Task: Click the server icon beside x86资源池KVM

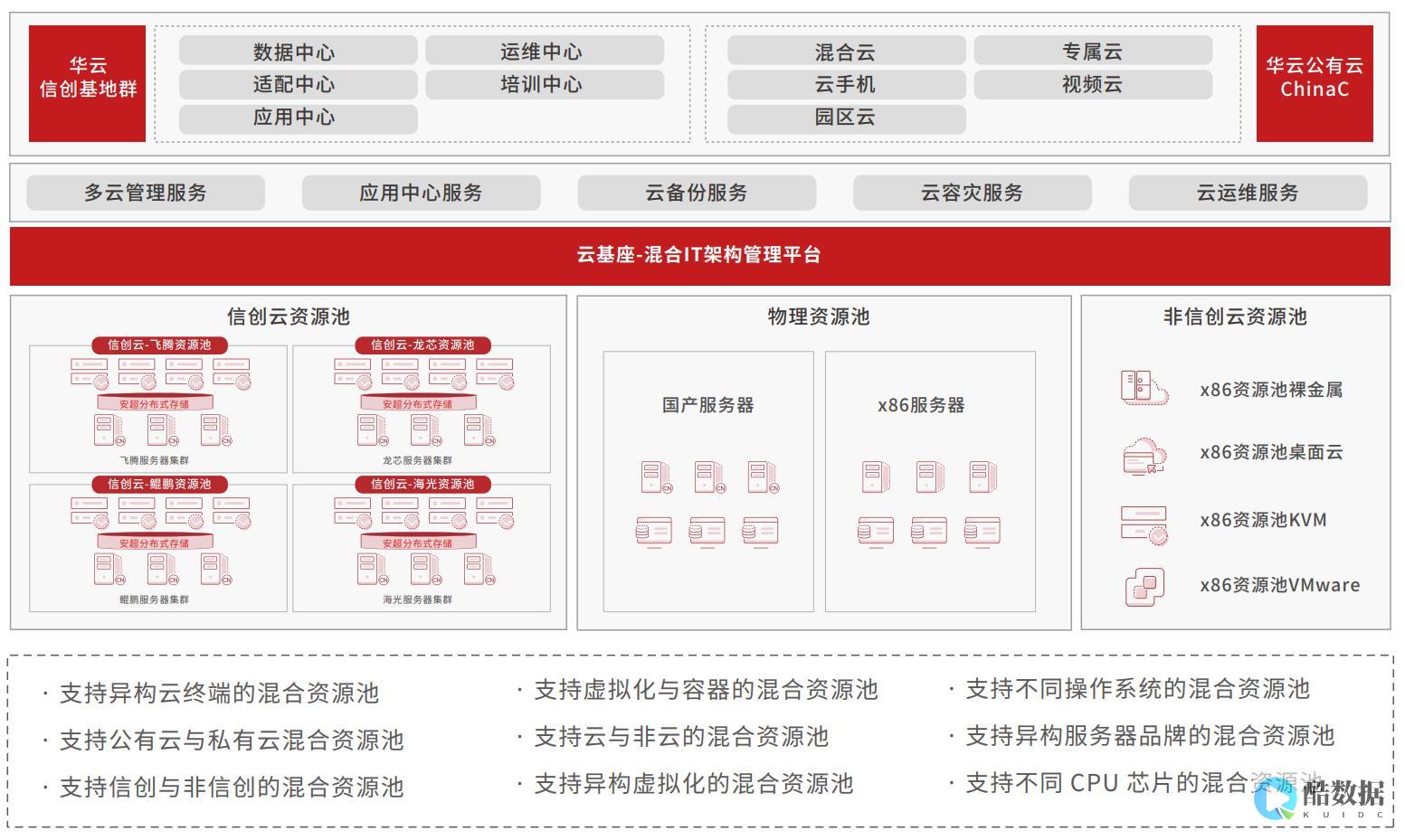Action: click(1144, 524)
